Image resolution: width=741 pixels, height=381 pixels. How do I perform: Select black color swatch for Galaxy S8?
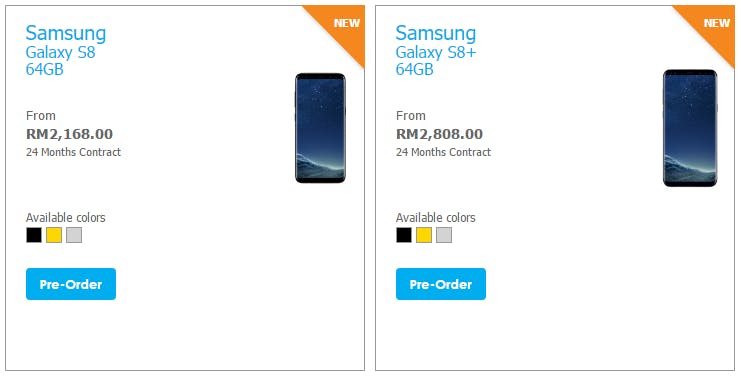point(34,235)
